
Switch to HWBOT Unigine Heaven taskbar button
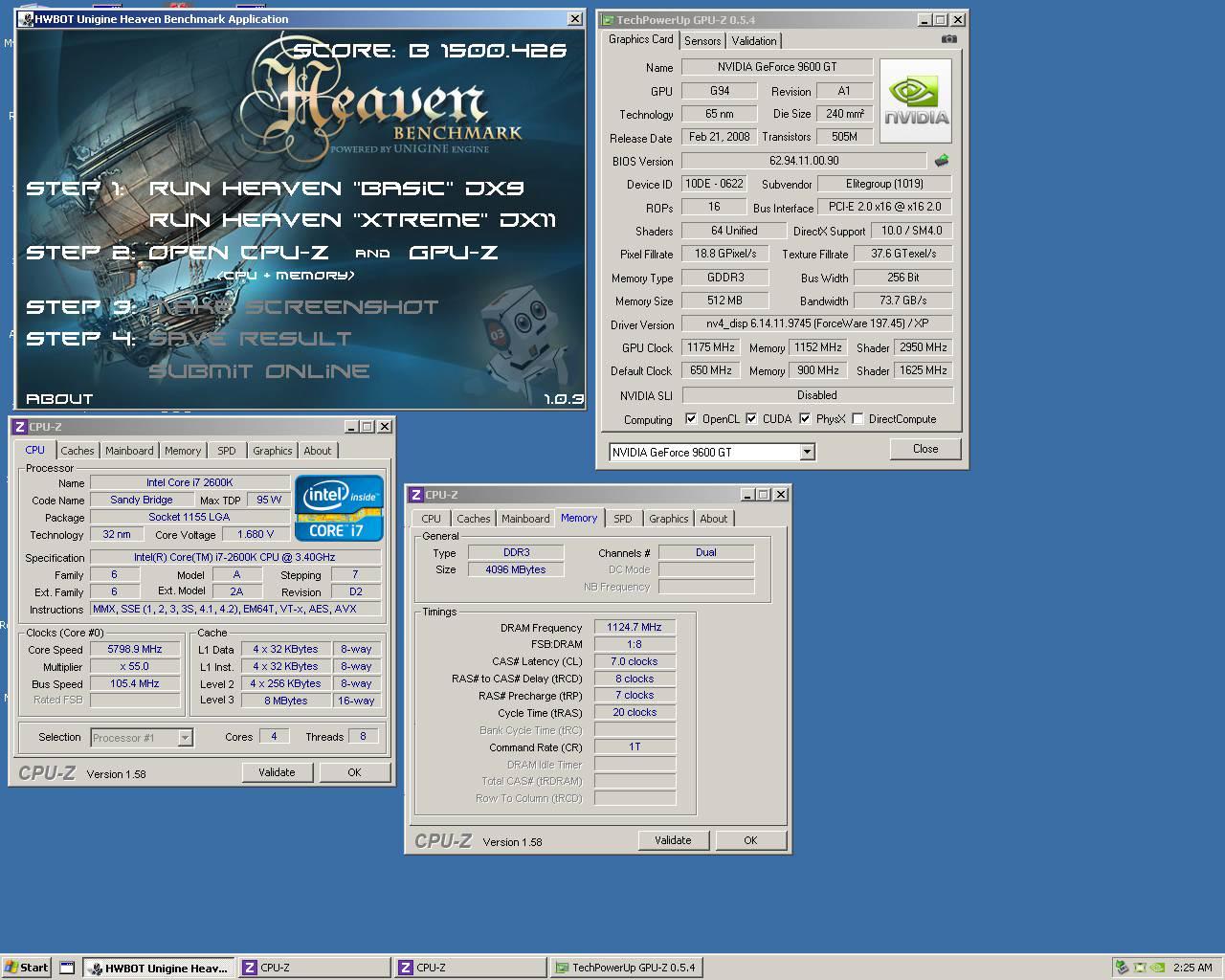[157, 968]
